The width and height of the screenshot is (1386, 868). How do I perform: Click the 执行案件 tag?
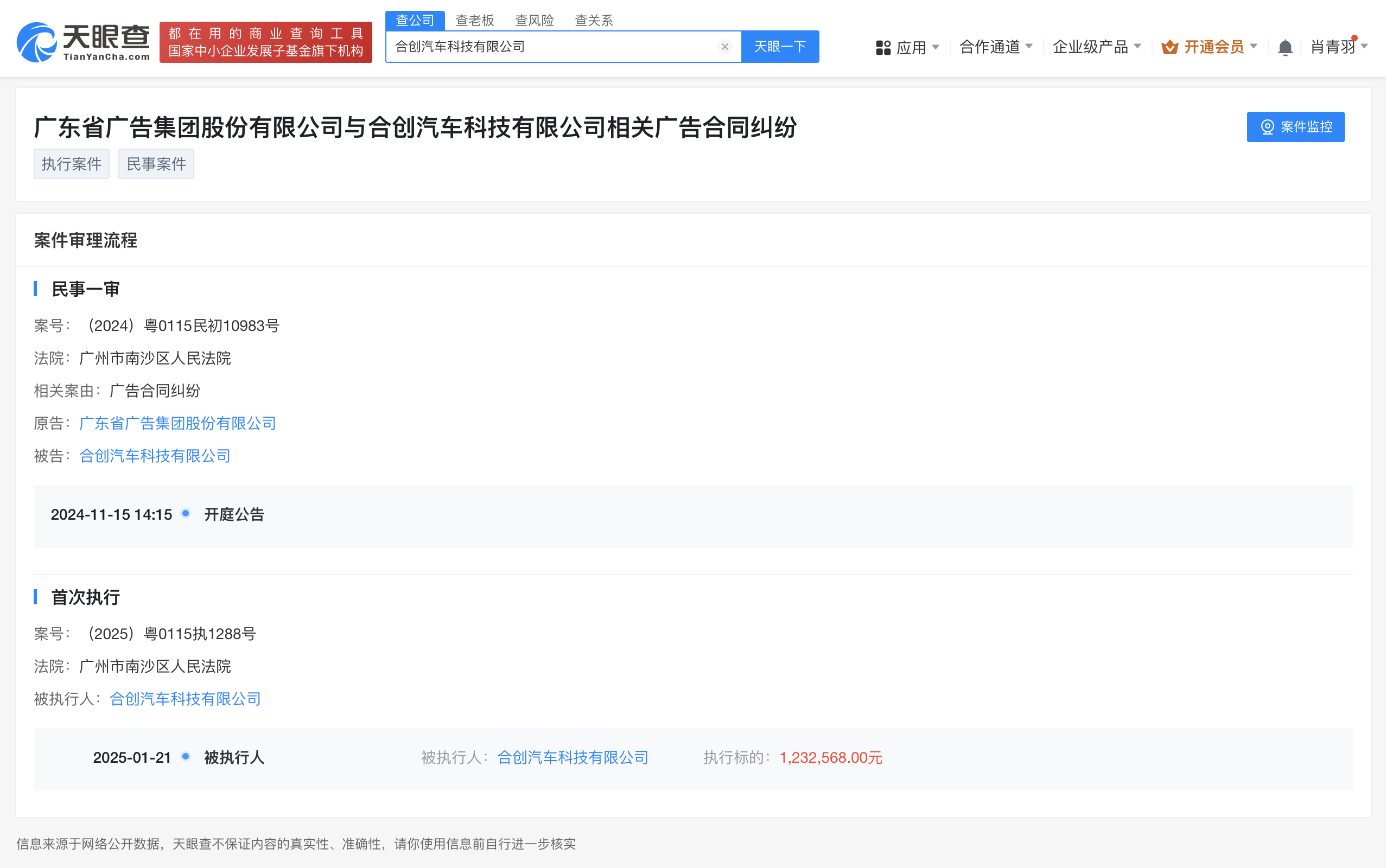[x=71, y=164]
